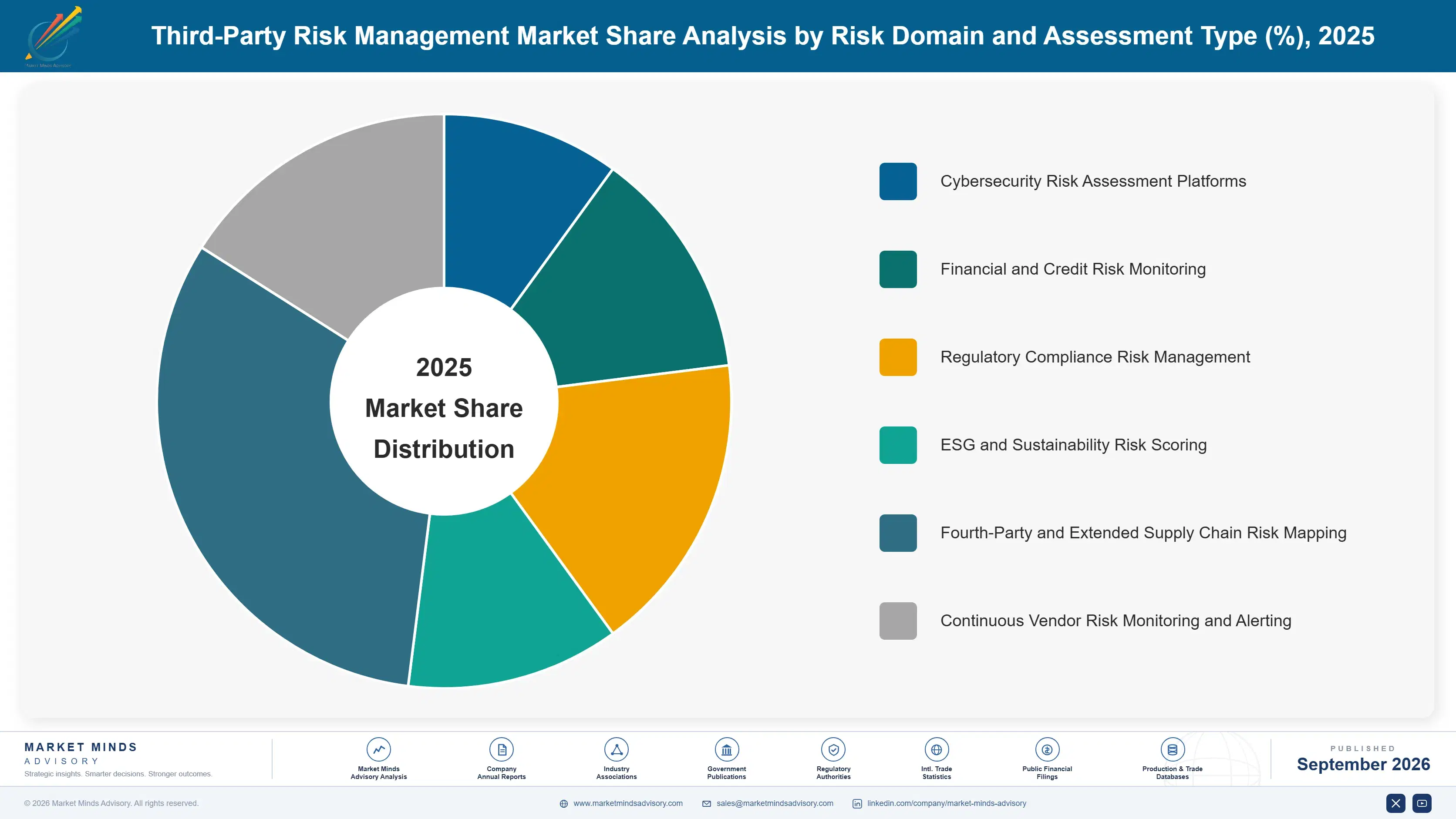
Task: Click the "Cybersecurity Risk Assessment Platforms" legend label
Action: pos(1092,181)
